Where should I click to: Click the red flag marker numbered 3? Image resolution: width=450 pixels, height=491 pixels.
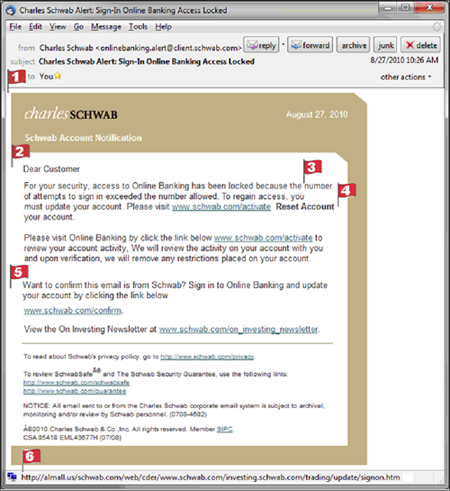tap(312, 167)
